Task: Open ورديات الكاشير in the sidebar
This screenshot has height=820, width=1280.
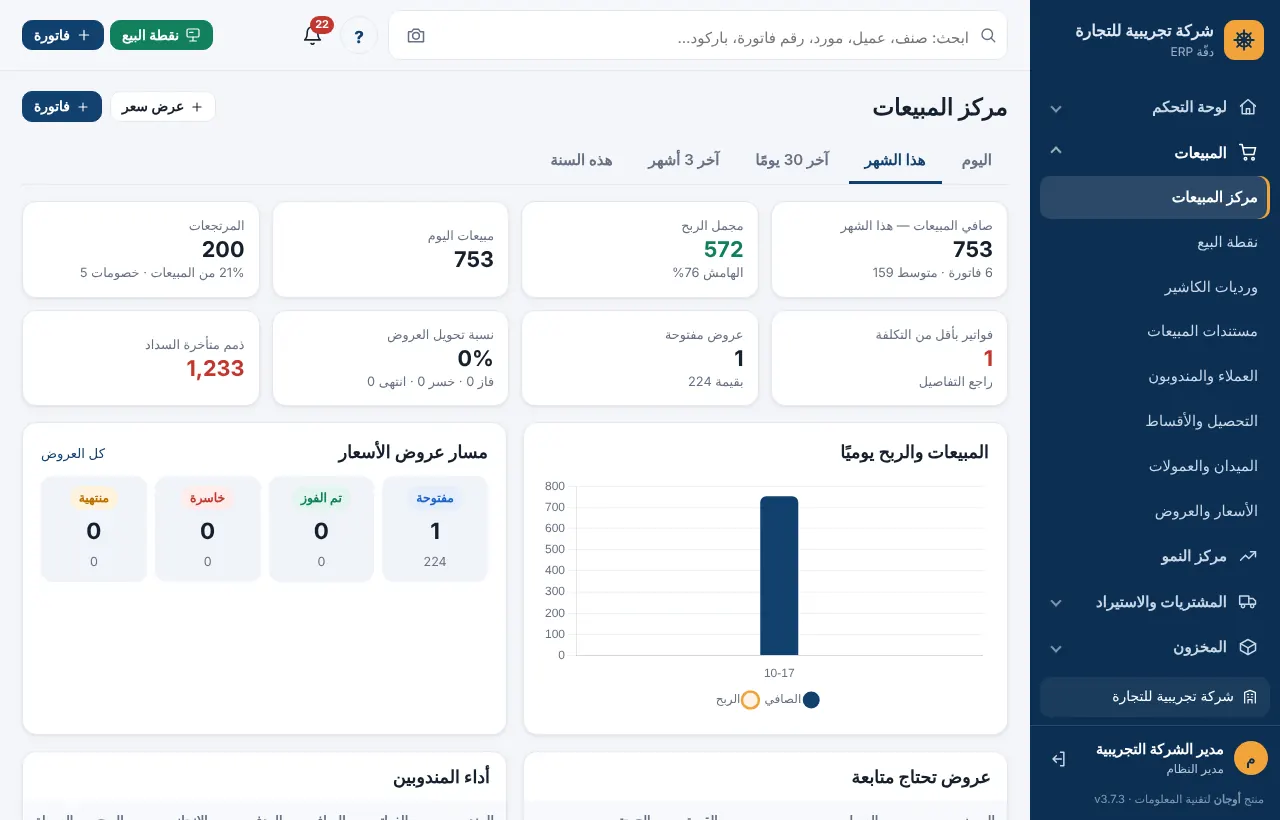Action: pyautogui.click(x=1155, y=287)
